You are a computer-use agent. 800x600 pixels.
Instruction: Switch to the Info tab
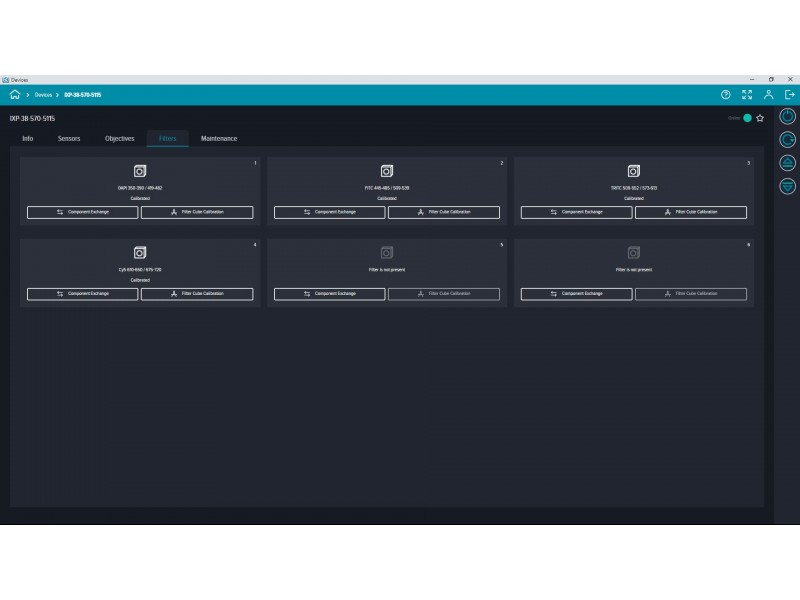click(28, 138)
